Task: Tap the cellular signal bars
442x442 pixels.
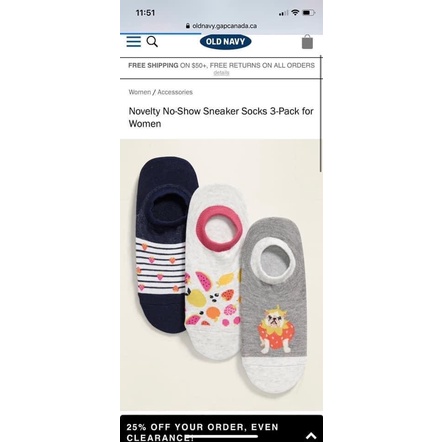Action: (x=283, y=13)
